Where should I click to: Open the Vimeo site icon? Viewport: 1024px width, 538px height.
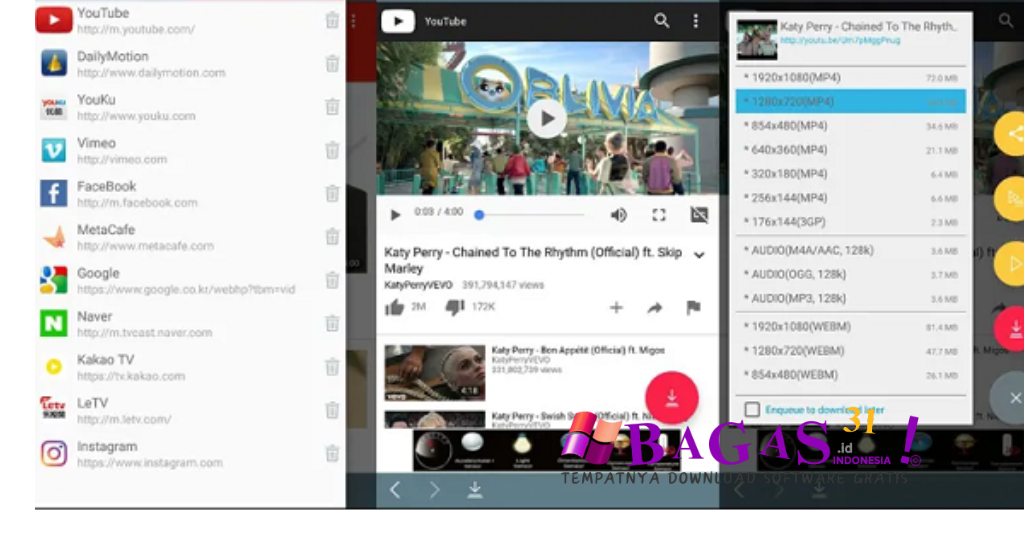(54, 150)
